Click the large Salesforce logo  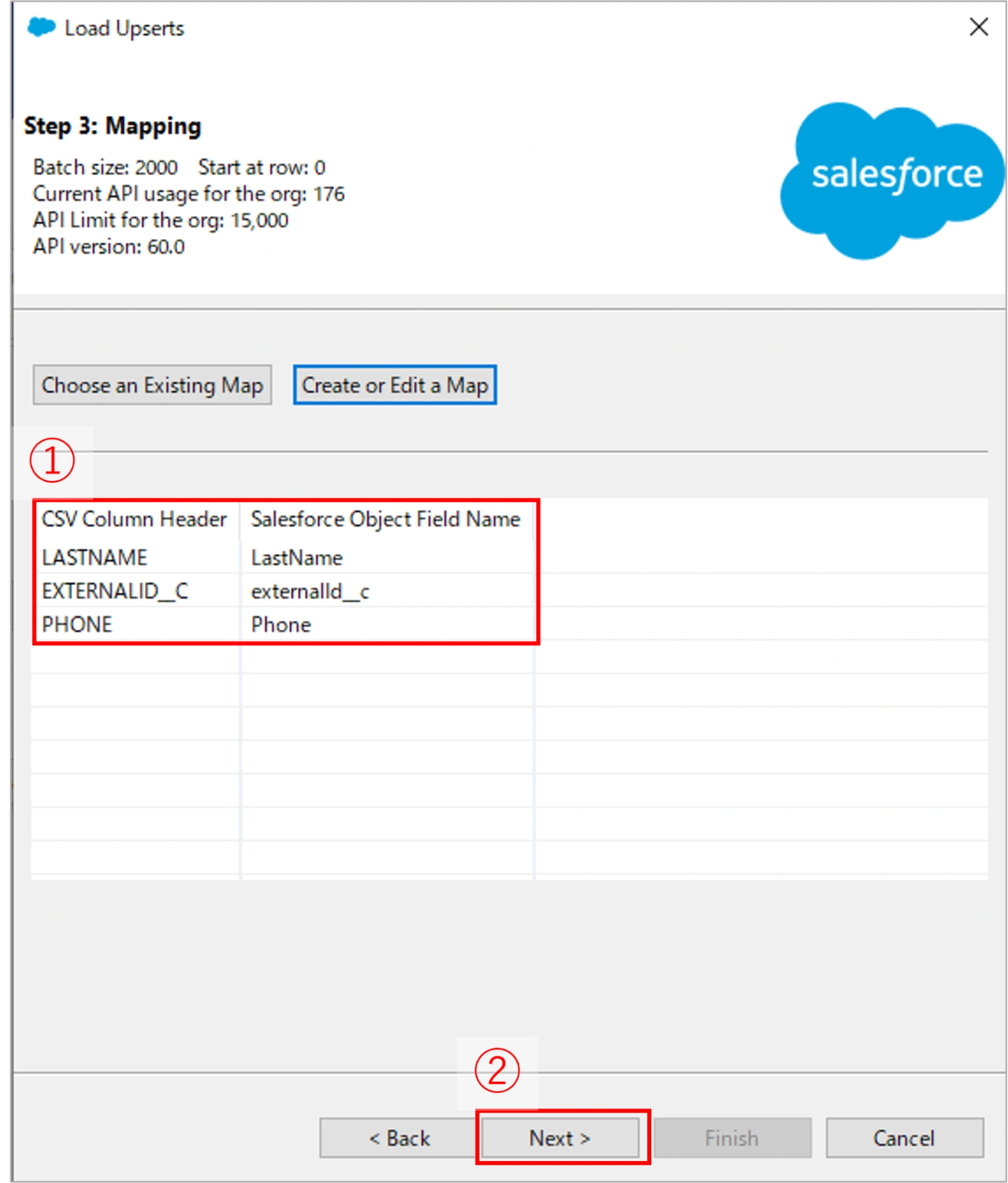click(893, 180)
